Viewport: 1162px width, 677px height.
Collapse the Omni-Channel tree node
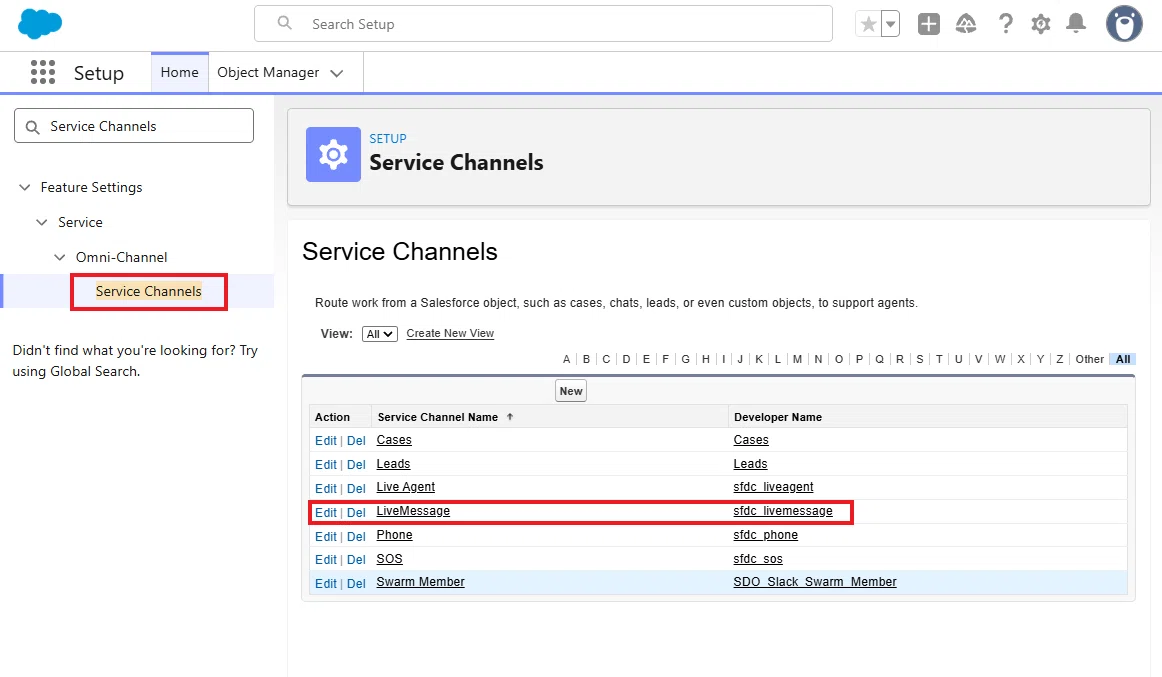click(x=59, y=257)
